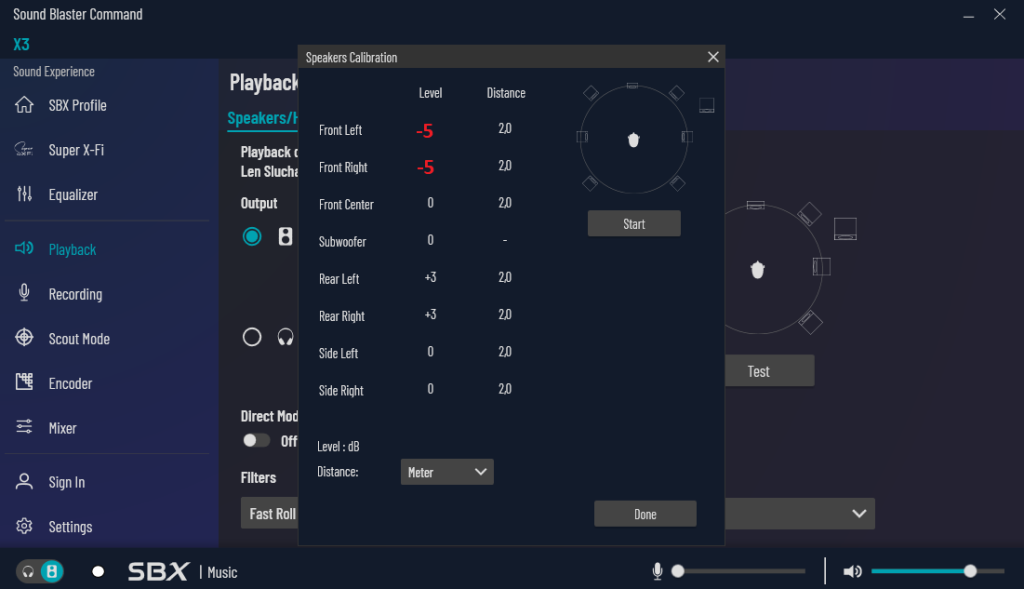The height and width of the screenshot is (589, 1024).
Task: Click the Done button
Action: (645, 514)
